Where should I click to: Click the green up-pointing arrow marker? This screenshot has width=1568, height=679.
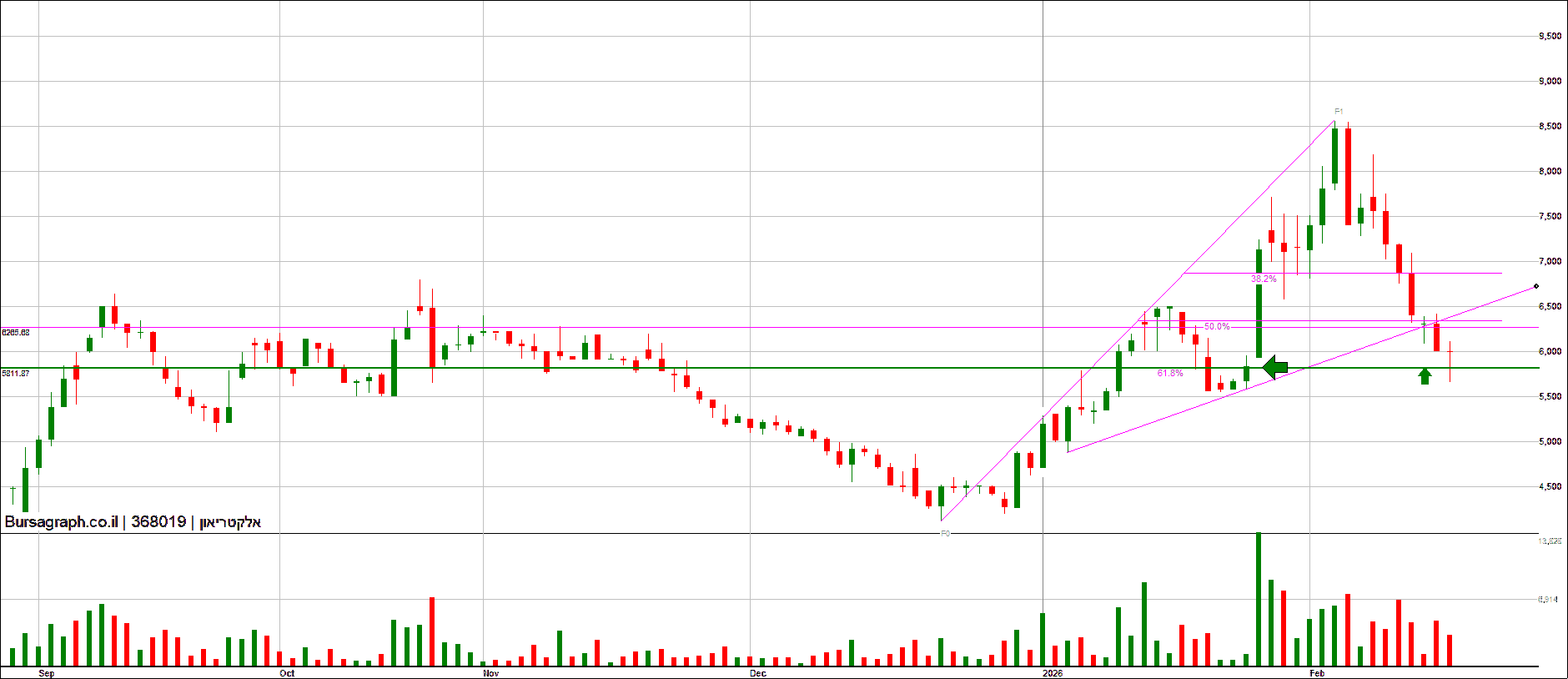coord(1425,376)
